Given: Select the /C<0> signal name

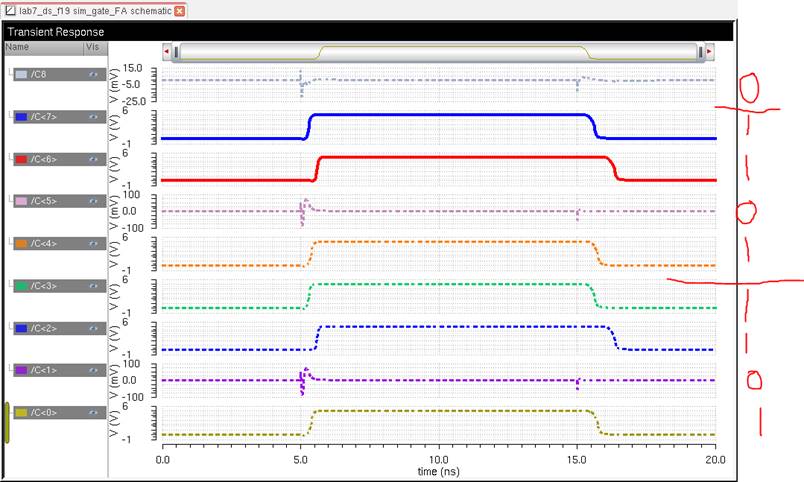Looking at the screenshot, I should click(x=44, y=413).
